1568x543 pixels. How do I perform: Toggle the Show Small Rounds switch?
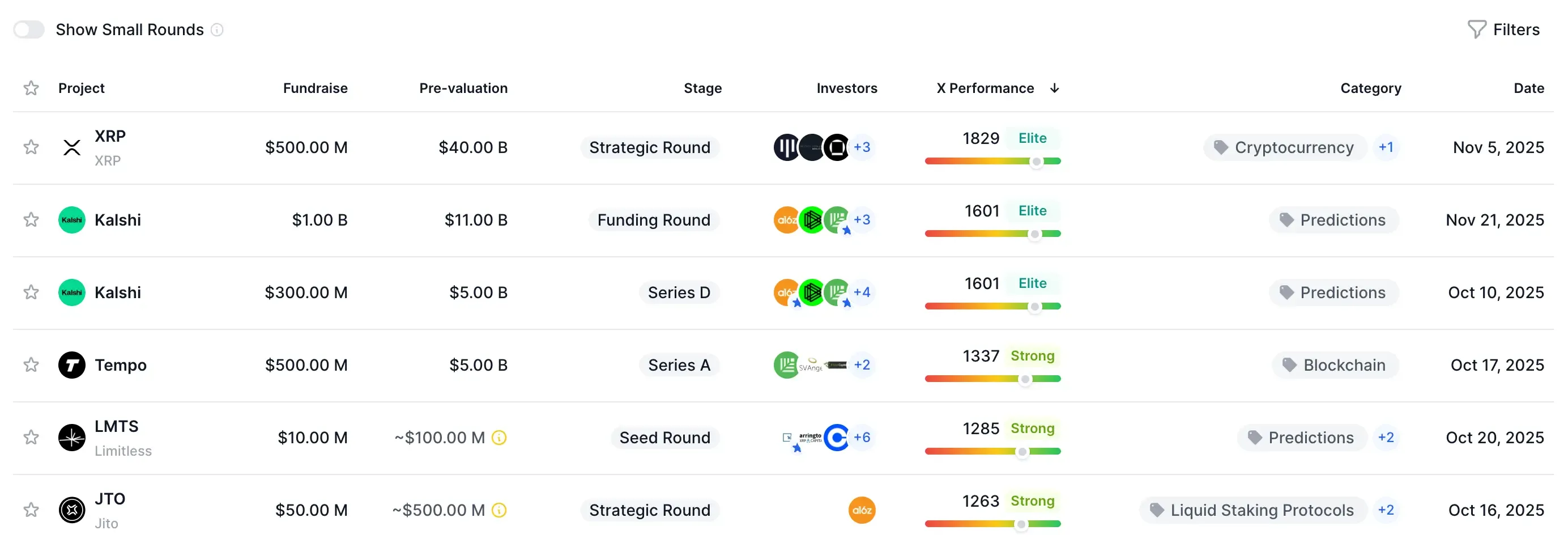click(x=29, y=29)
